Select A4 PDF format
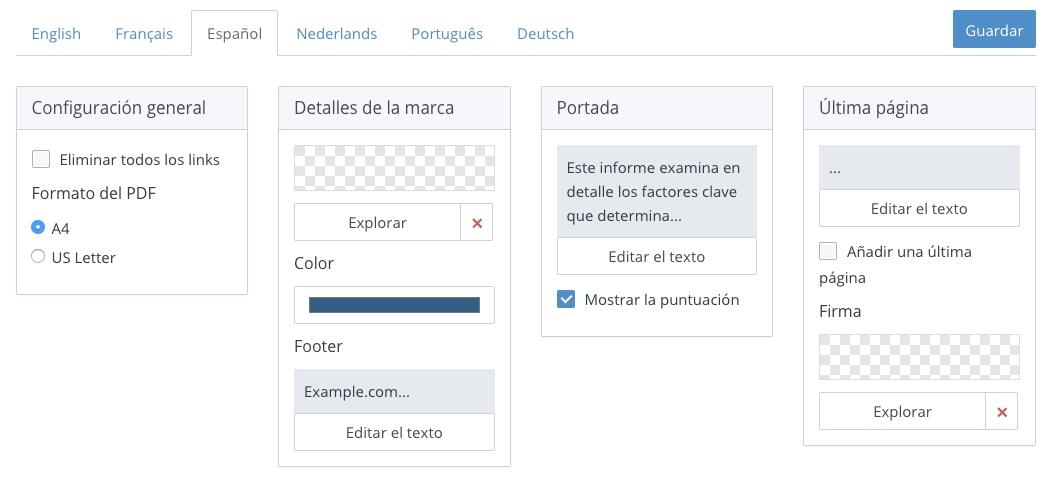The image size is (1043, 498). click(x=38, y=228)
